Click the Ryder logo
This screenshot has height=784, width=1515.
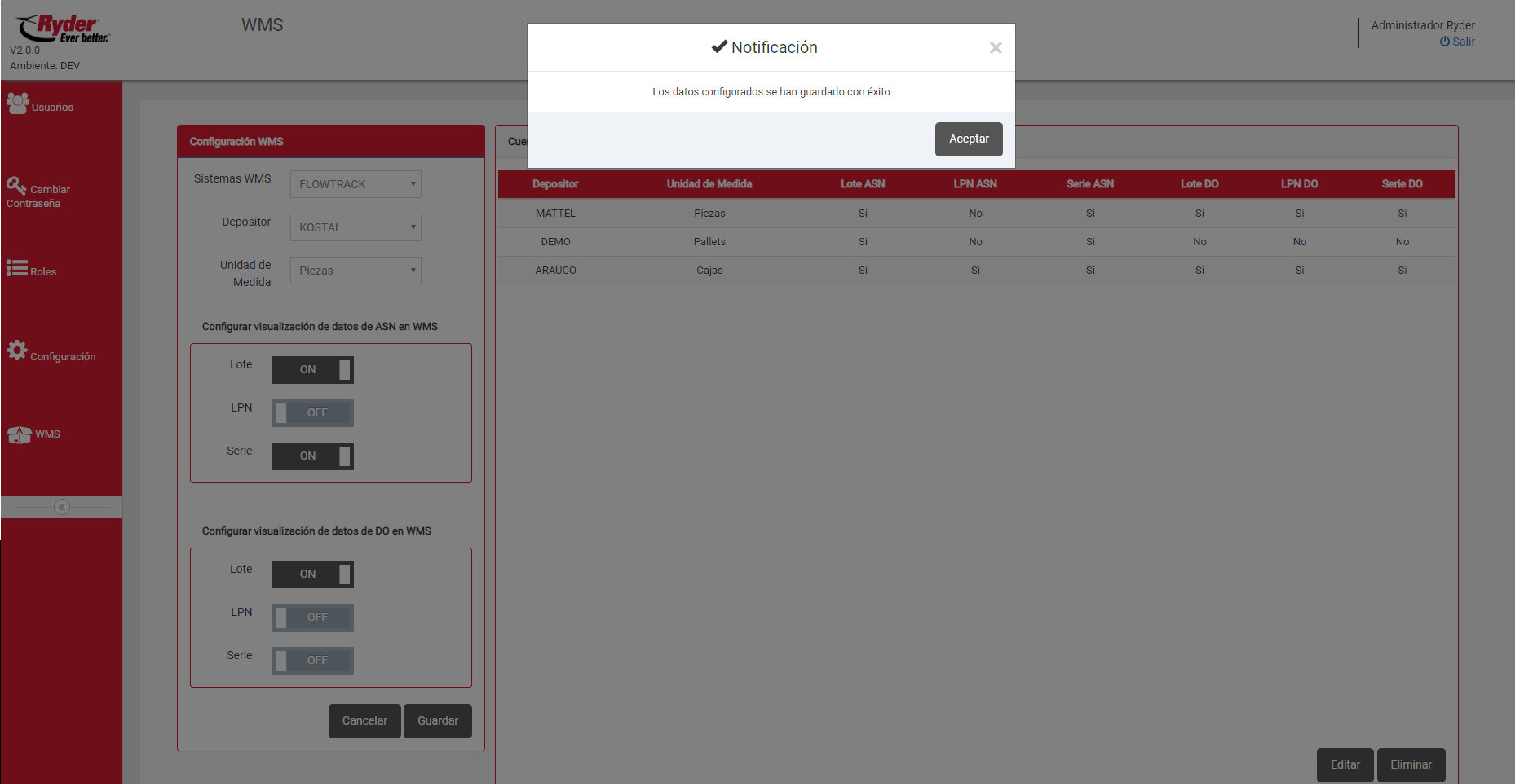click(x=63, y=29)
